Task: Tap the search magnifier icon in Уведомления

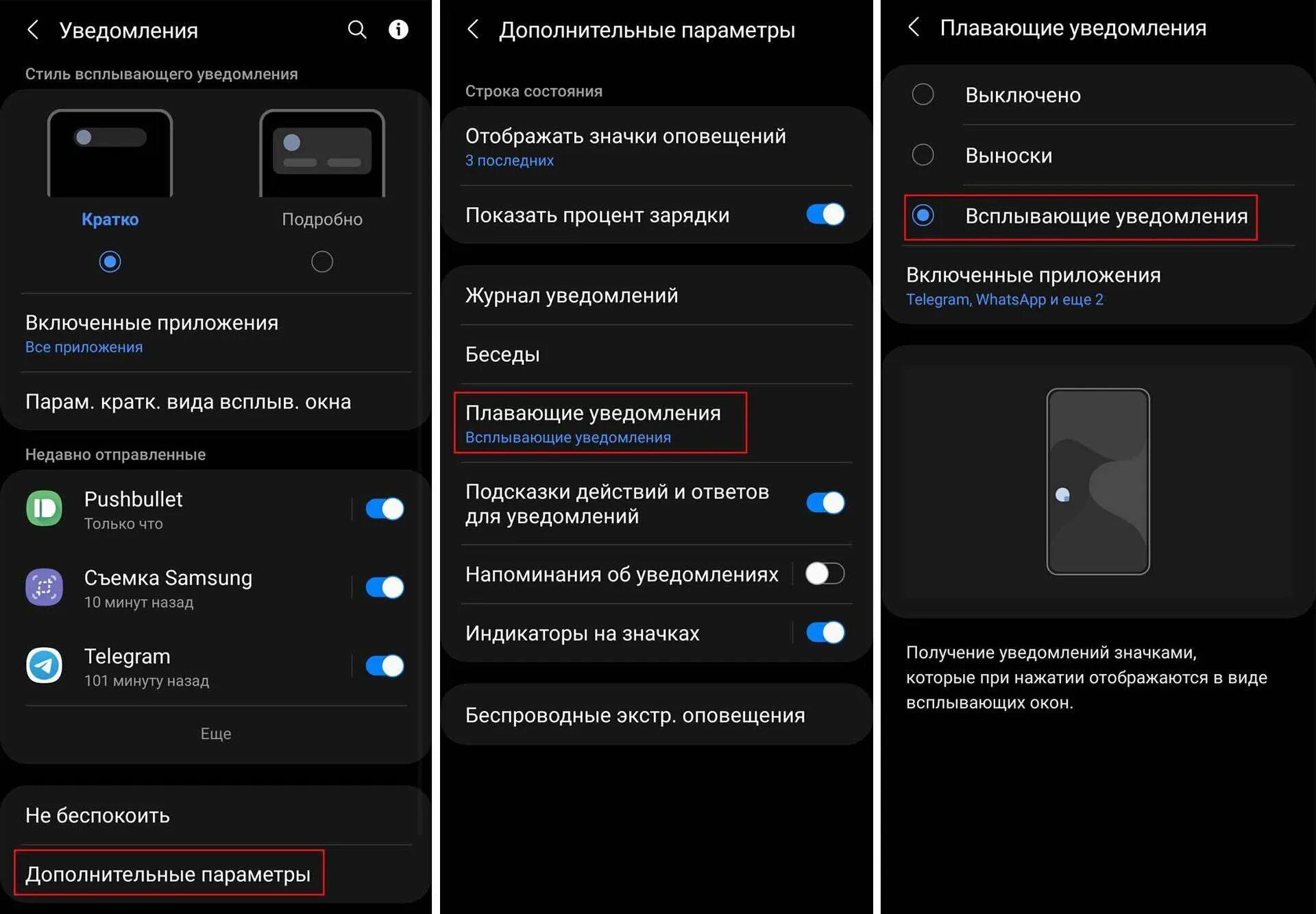Action: click(x=357, y=29)
